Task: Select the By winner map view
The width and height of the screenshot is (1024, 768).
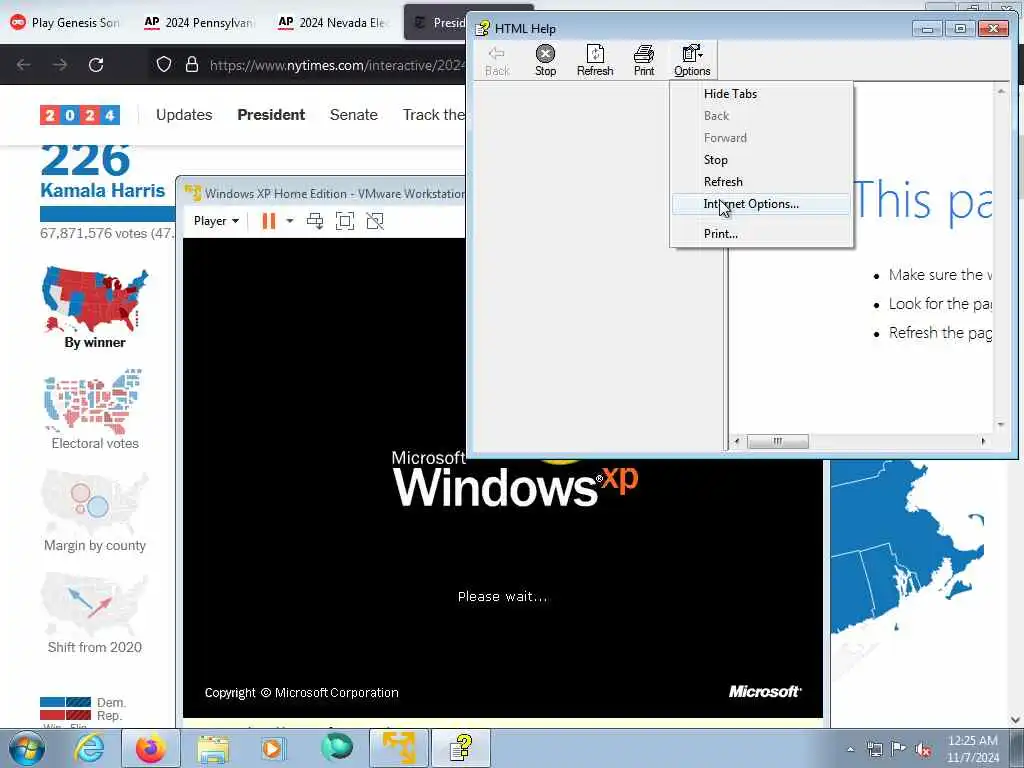Action: click(95, 308)
